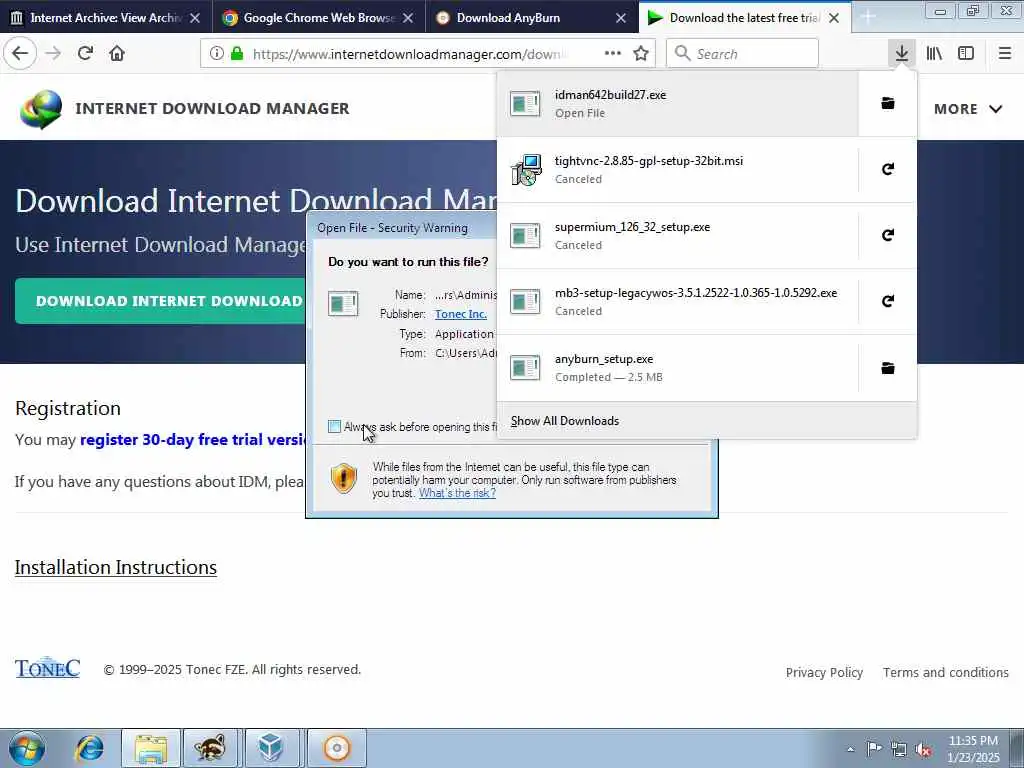1024x768 pixels.
Task: Show the sidebars icon
Action: [x=966, y=54]
